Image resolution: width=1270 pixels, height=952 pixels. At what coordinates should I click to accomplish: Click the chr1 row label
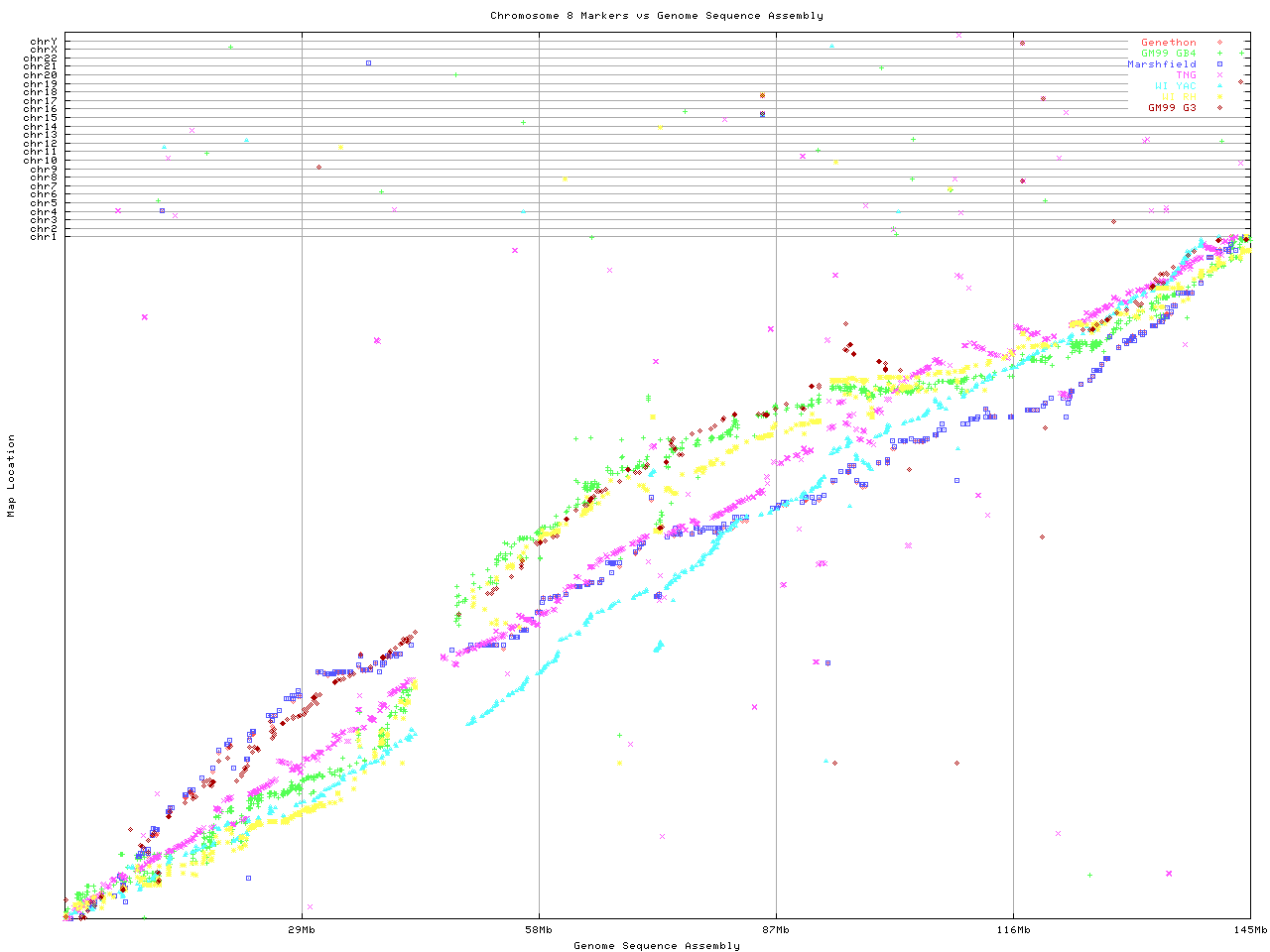(44, 237)
